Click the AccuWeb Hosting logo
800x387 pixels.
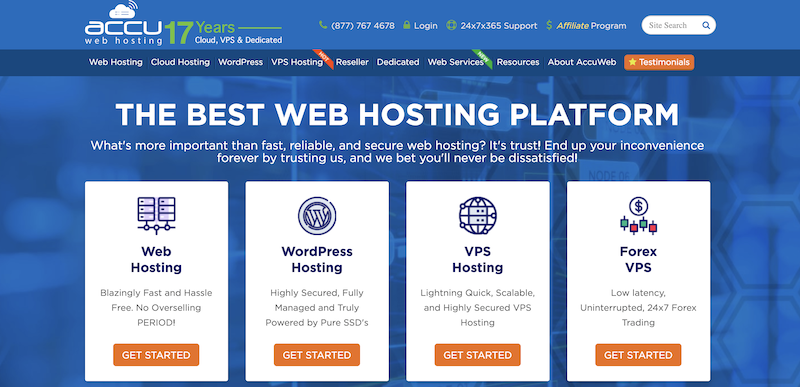pos(123,23)
